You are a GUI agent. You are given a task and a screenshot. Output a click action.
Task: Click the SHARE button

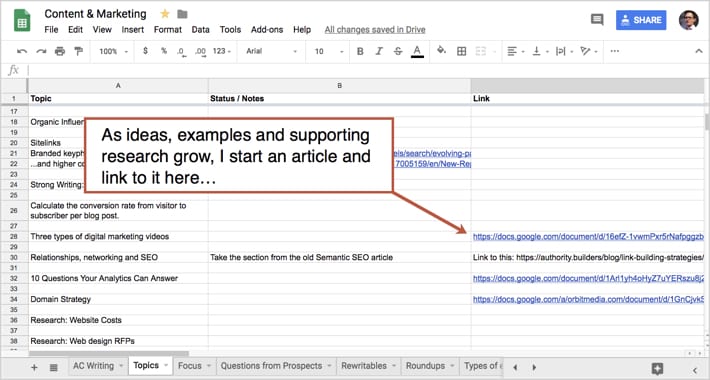point(641,20)
